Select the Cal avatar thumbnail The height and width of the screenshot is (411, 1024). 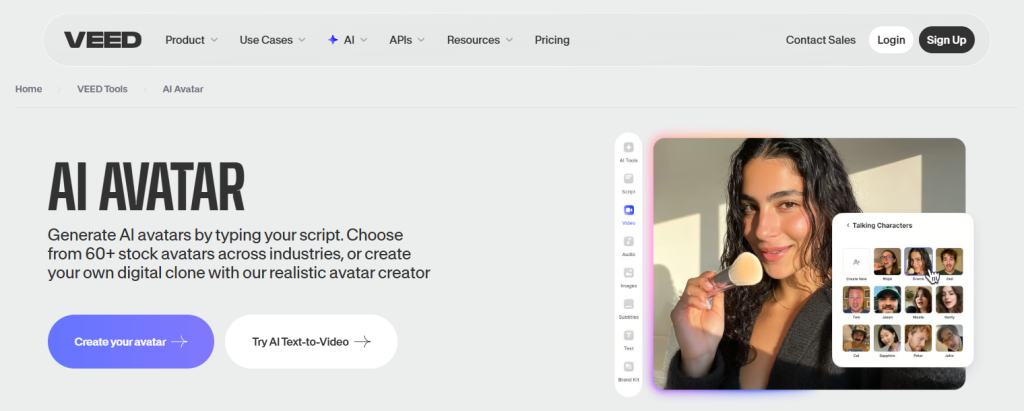[856, 338]
